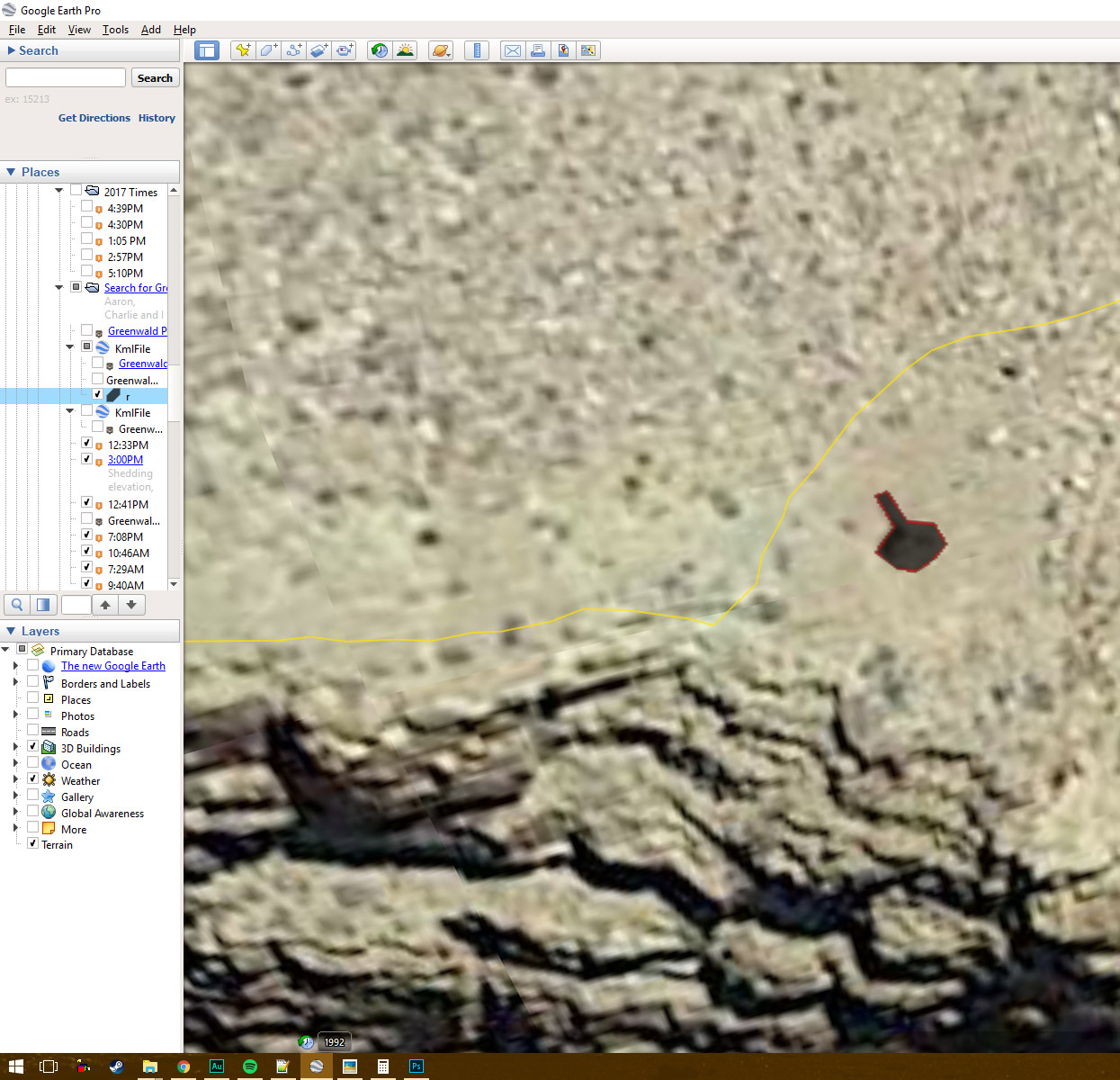Uncheck the 12:33PM placemark checkbox
This screenshot has height=1080, width=1120.
(86, 444)
